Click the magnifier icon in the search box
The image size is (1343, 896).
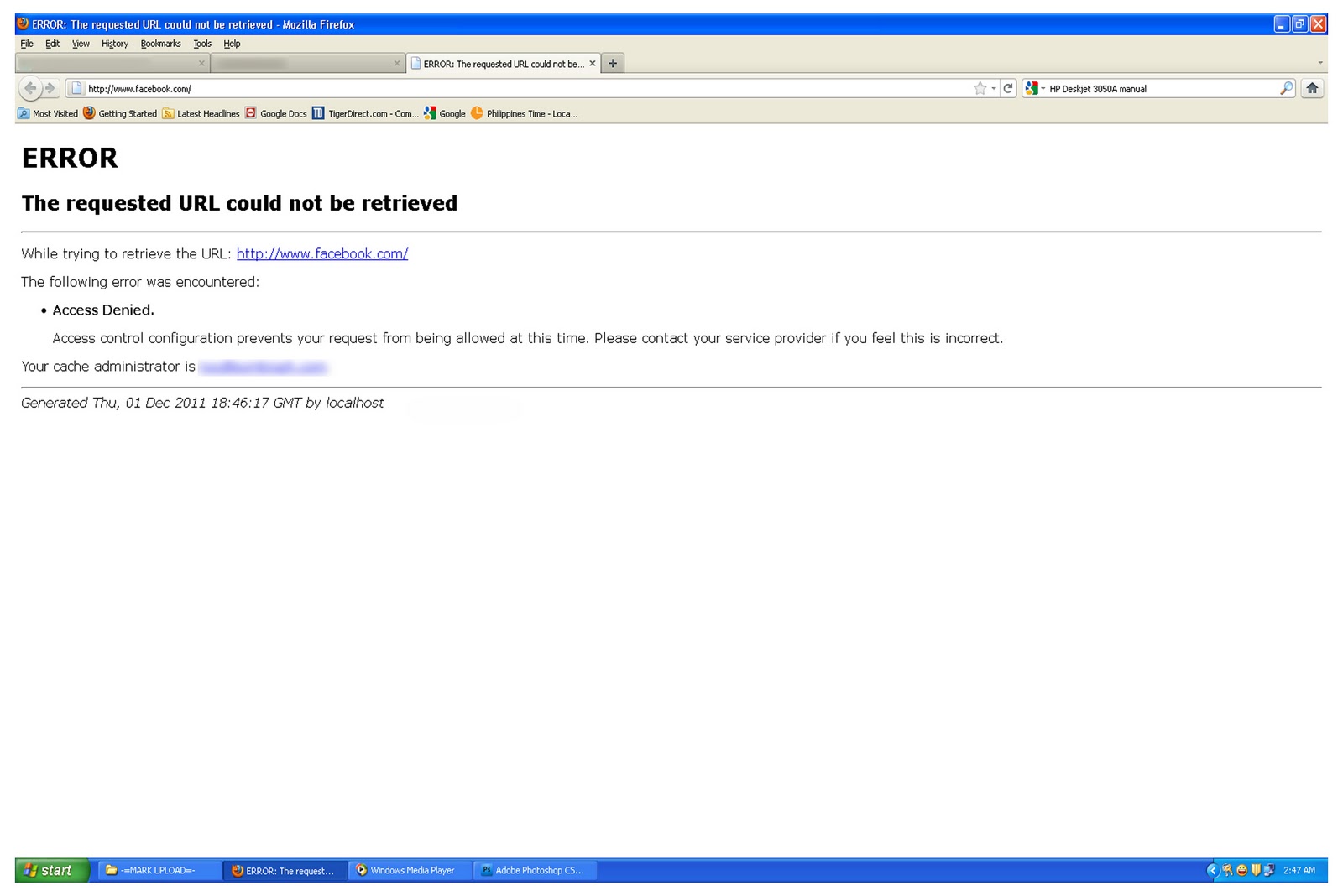click(x=1286, y=88)
